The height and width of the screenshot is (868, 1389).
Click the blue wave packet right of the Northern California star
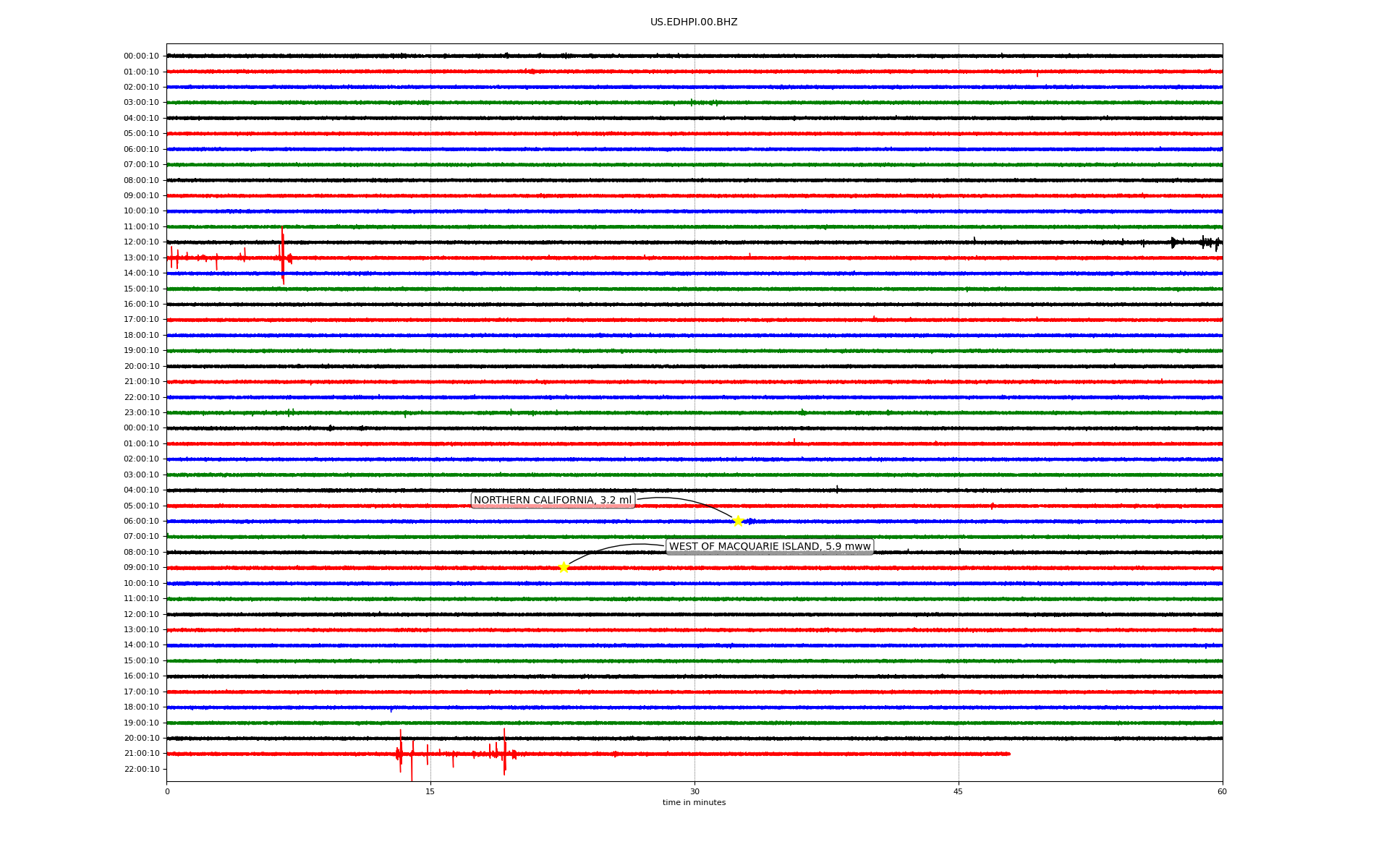click(751, 521)
